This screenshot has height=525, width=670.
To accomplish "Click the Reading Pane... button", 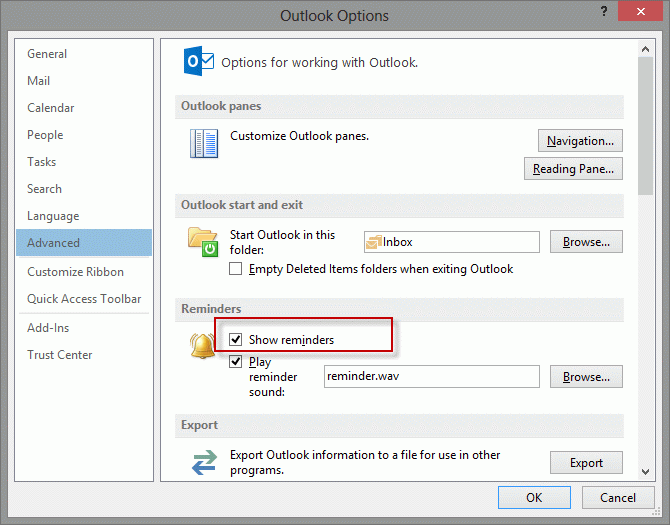I will (x=573, y=169).
